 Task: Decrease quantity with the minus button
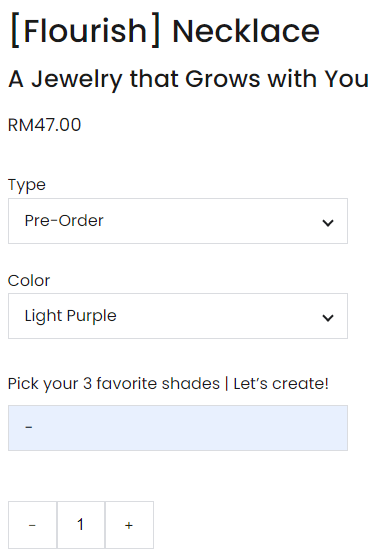[x=32, y=525]
